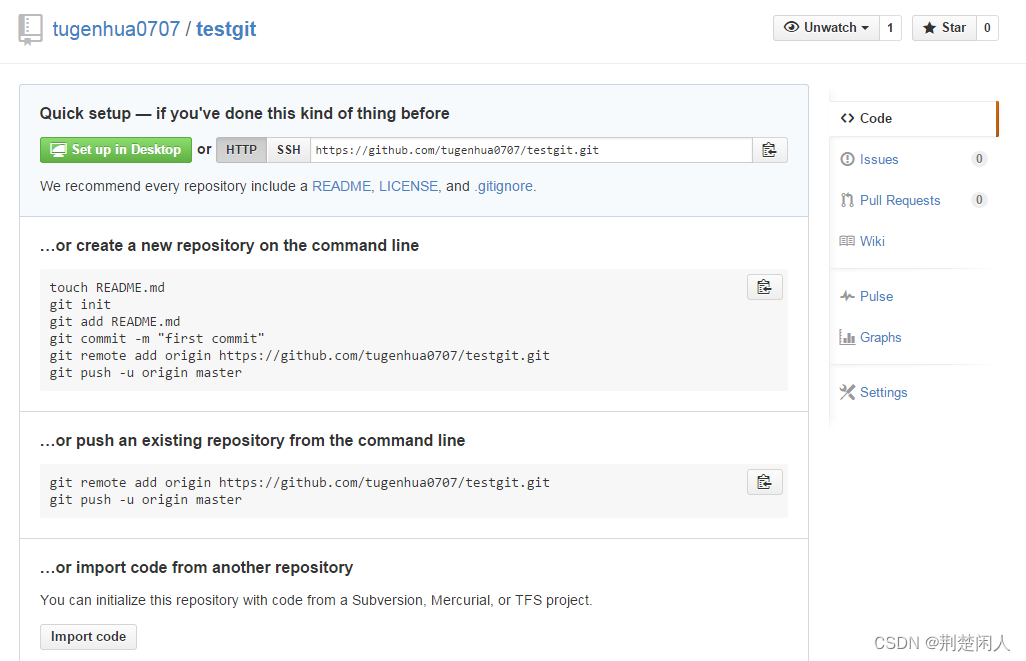The image size is (1026, 661).
Task: Follow the .gitignore link
Action: pyautogui.click(x=504, y=187)
